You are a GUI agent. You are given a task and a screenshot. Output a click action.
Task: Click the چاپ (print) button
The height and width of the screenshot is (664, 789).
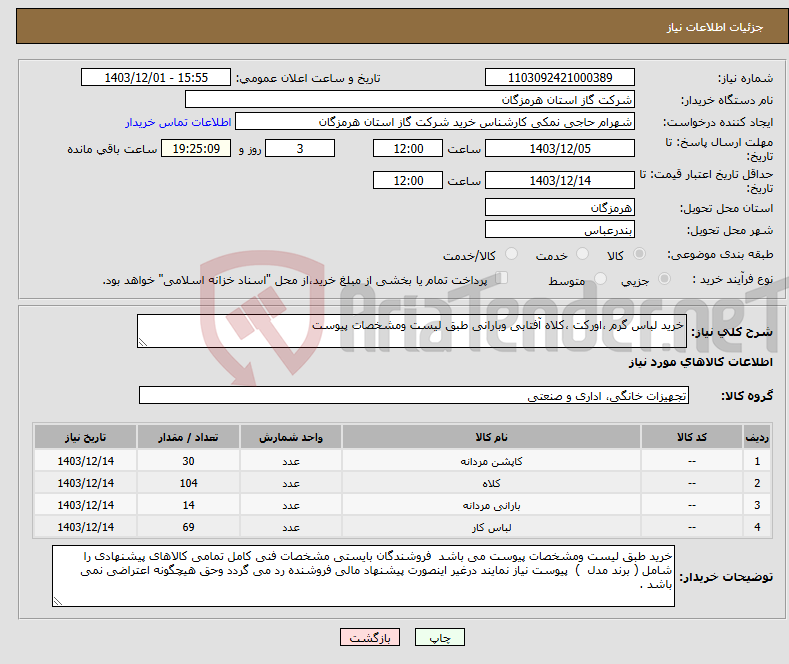point(439,637)
